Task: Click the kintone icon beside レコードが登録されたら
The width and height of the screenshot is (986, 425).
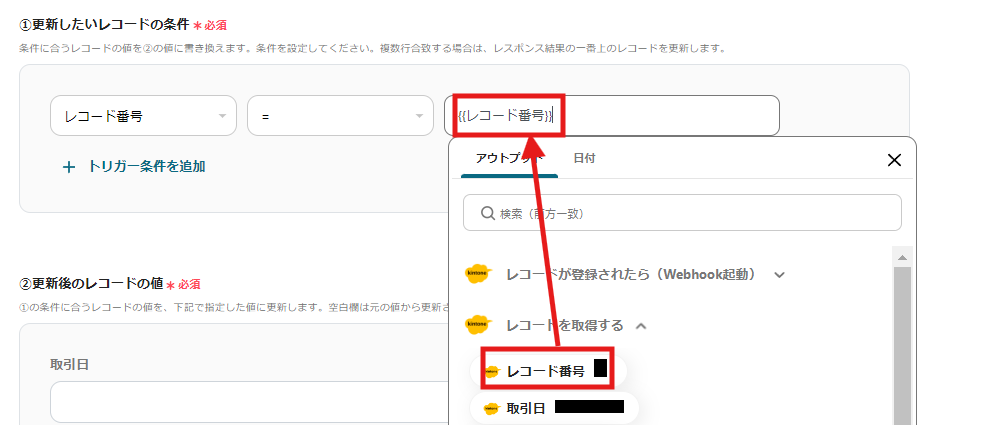Action: pos(477,274)
